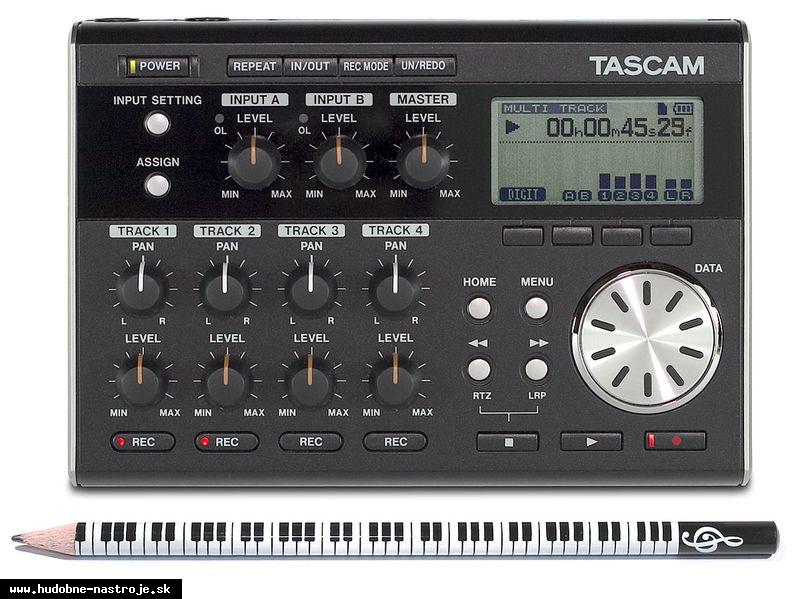Click the www.hudobne-nastroje.sk link
Image resolution: width=800 pixels, height=599 pixels.
[x=90, y=589]
